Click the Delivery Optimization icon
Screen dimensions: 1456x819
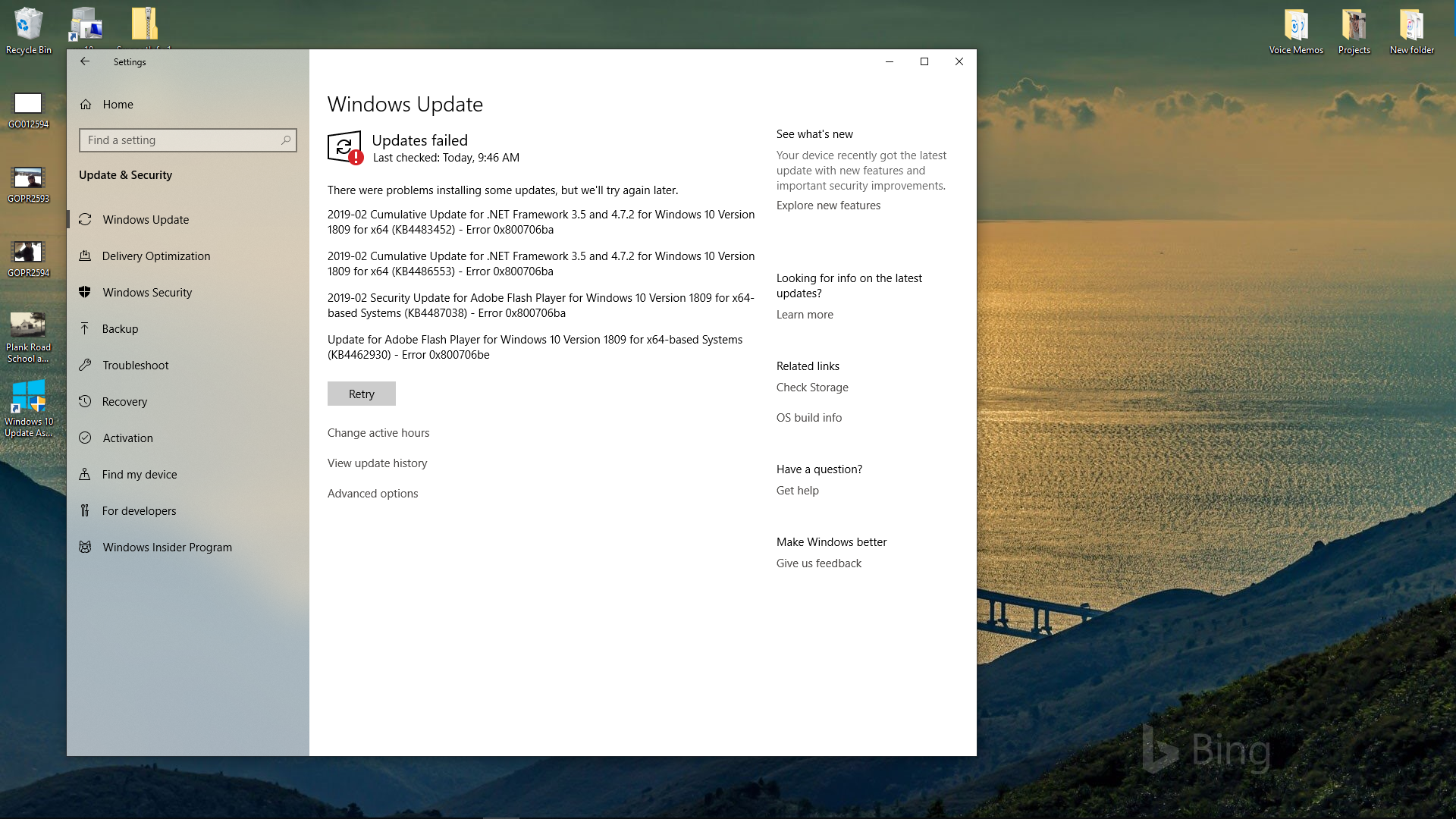point(85,256)
